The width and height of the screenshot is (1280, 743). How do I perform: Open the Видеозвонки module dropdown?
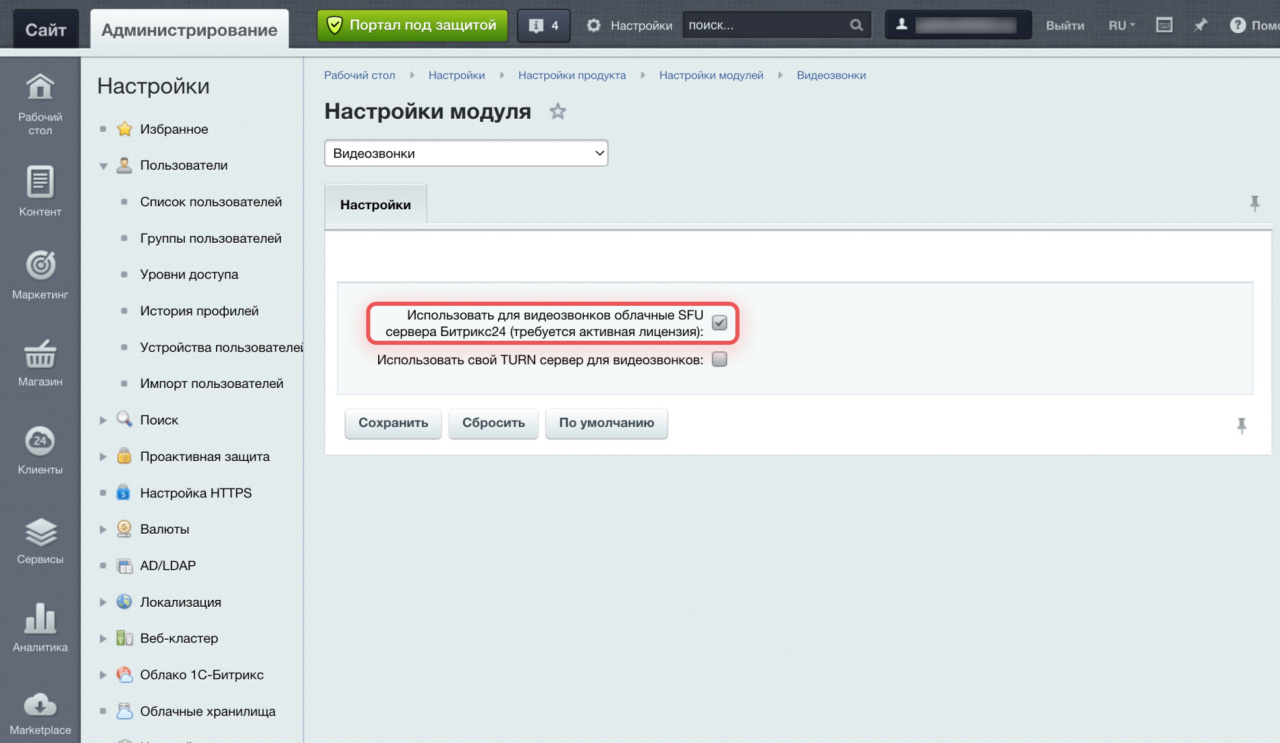click(466, 154)
